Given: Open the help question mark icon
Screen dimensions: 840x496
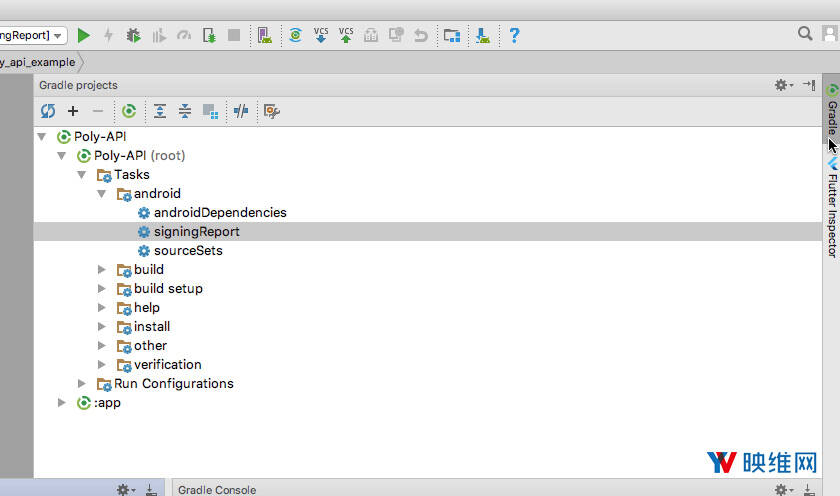Looking at the screenshot, I should click(x=514, y=35).
